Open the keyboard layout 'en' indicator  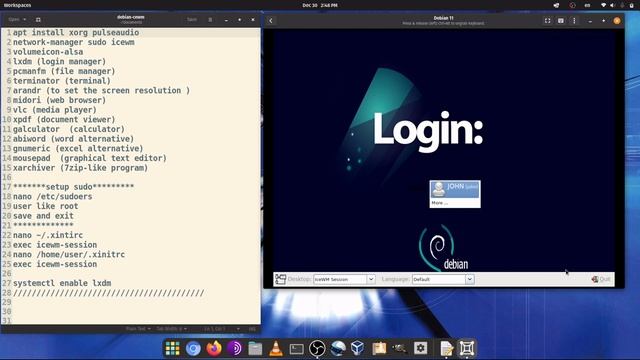587,5
